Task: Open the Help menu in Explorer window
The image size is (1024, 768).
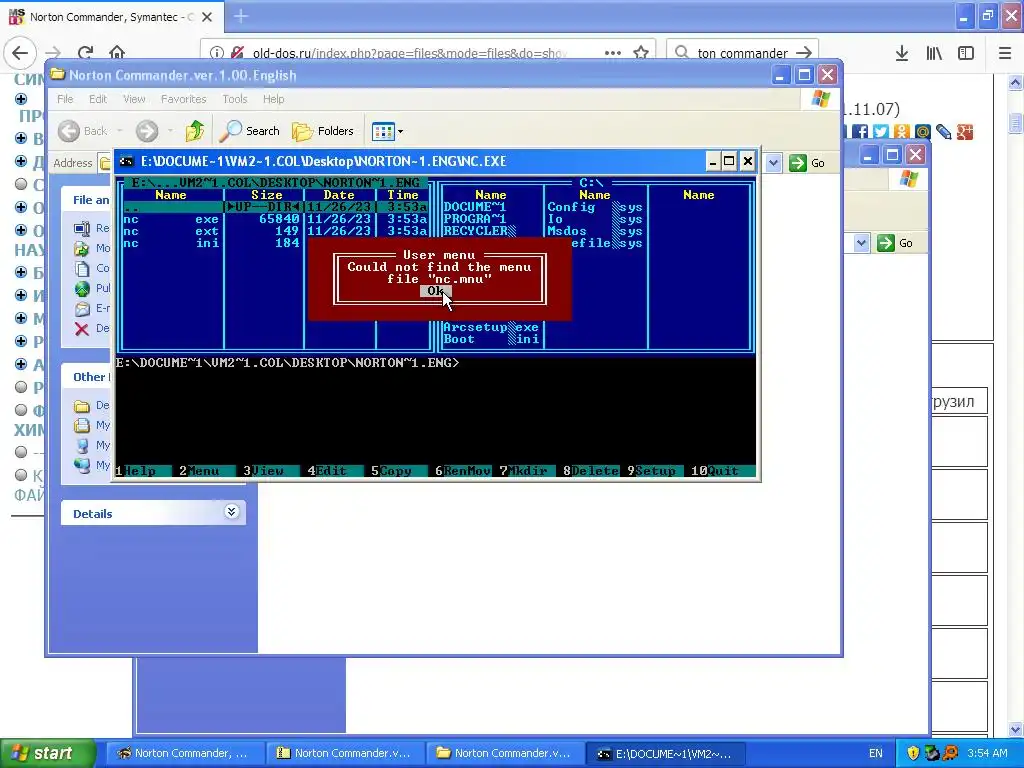Action: [274, 99]
